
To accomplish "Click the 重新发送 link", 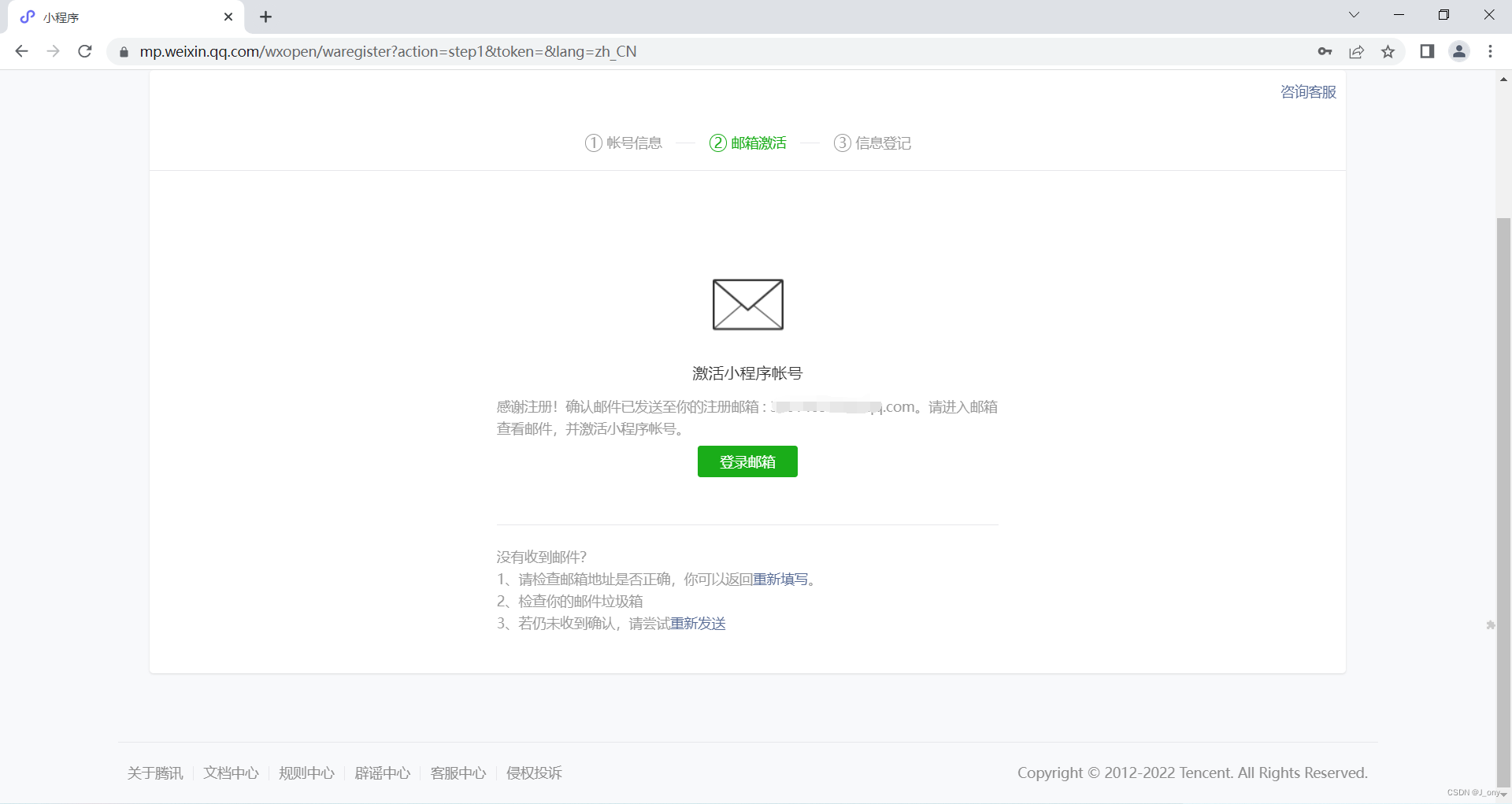I will tap(698, 624).
